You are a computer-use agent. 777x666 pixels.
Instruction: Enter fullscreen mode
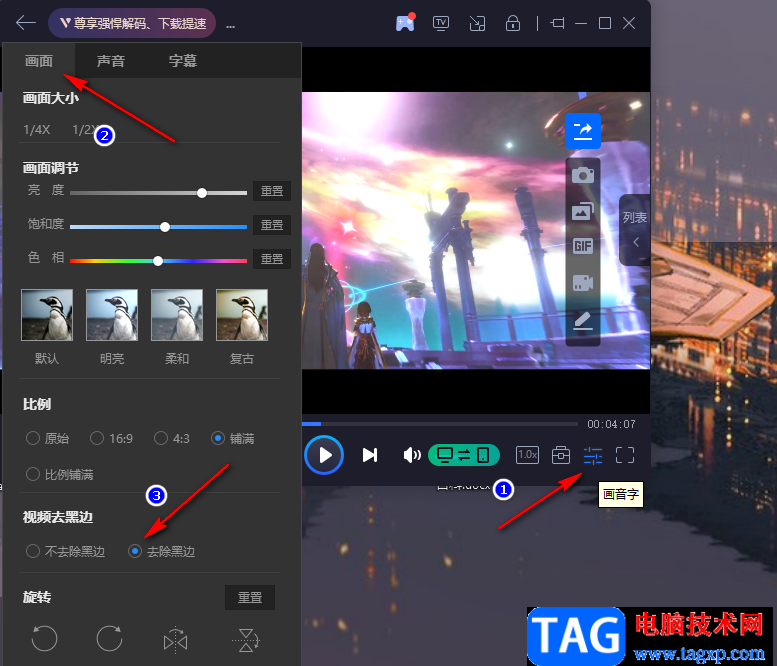(x=625, y=455)
